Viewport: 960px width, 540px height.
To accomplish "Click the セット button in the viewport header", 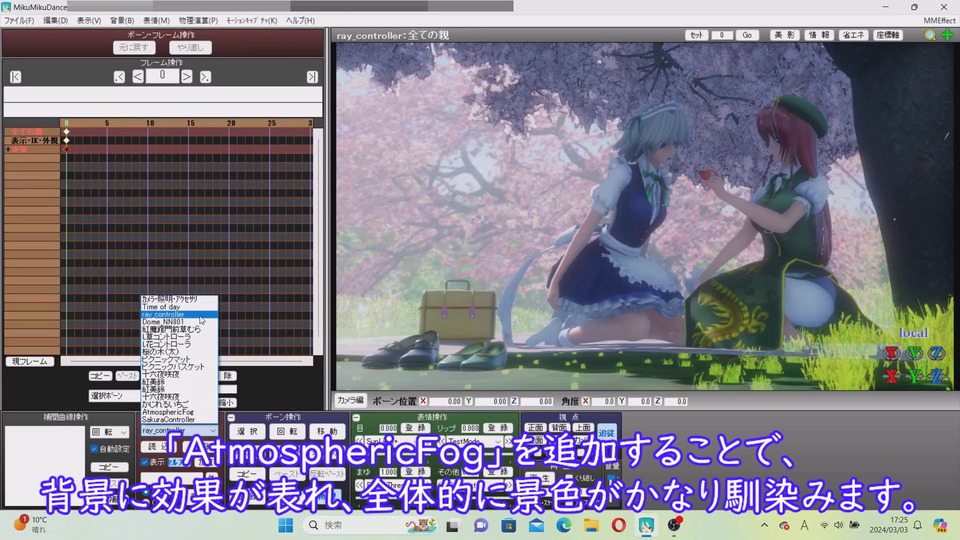I will click(x=696, y=35).
